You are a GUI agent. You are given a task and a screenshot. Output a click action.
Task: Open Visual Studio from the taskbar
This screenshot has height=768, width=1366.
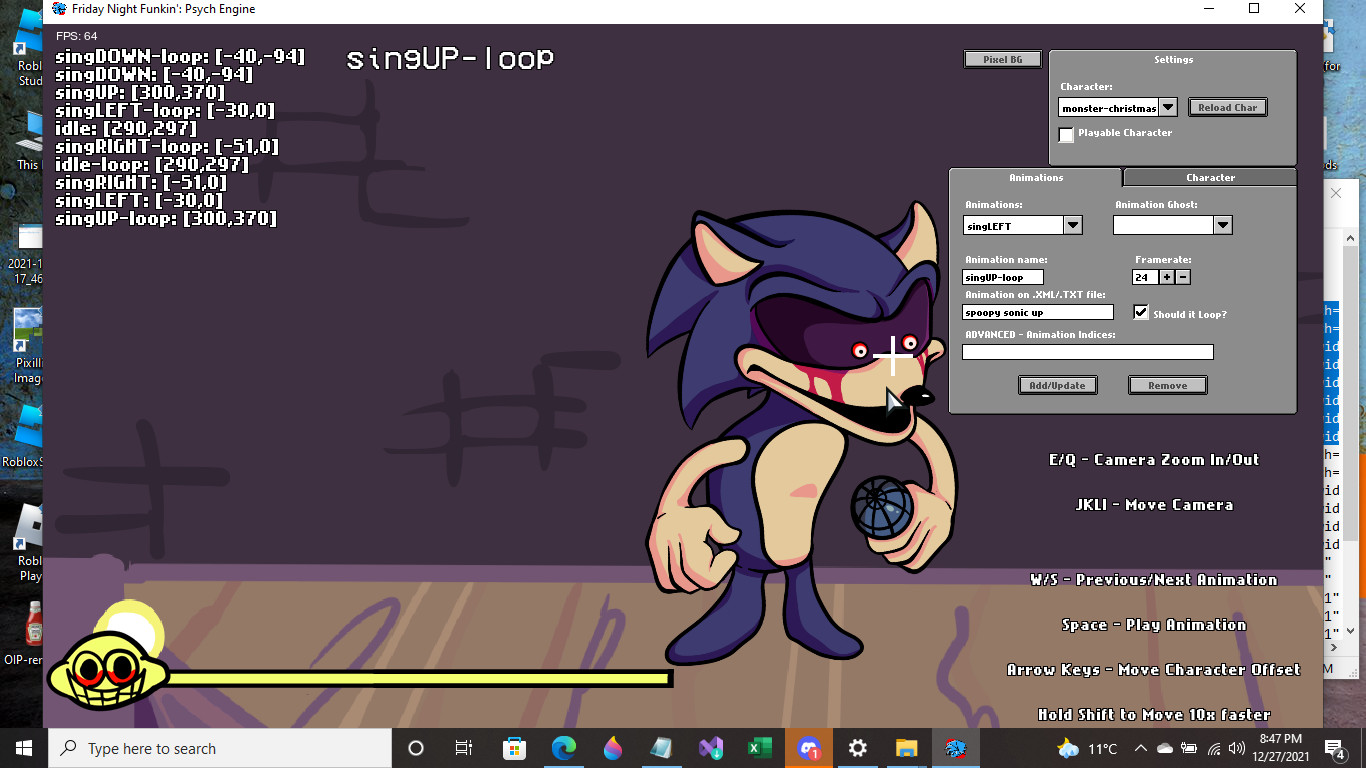point(711,748)
